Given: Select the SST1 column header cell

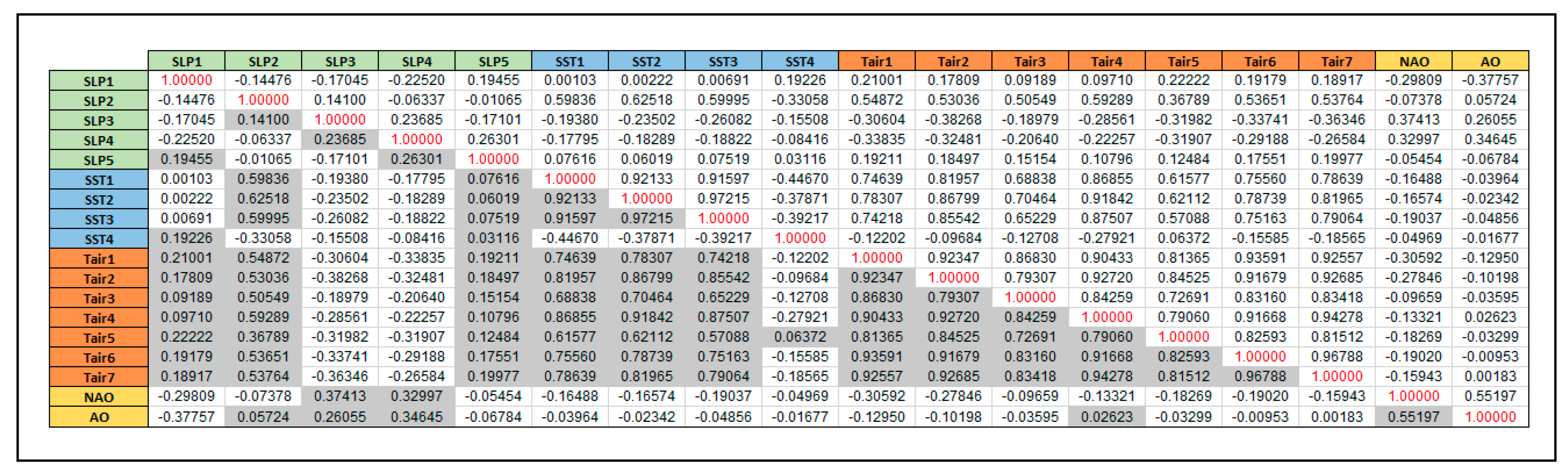Looking at the screenshot, I should tap(570, 61).
